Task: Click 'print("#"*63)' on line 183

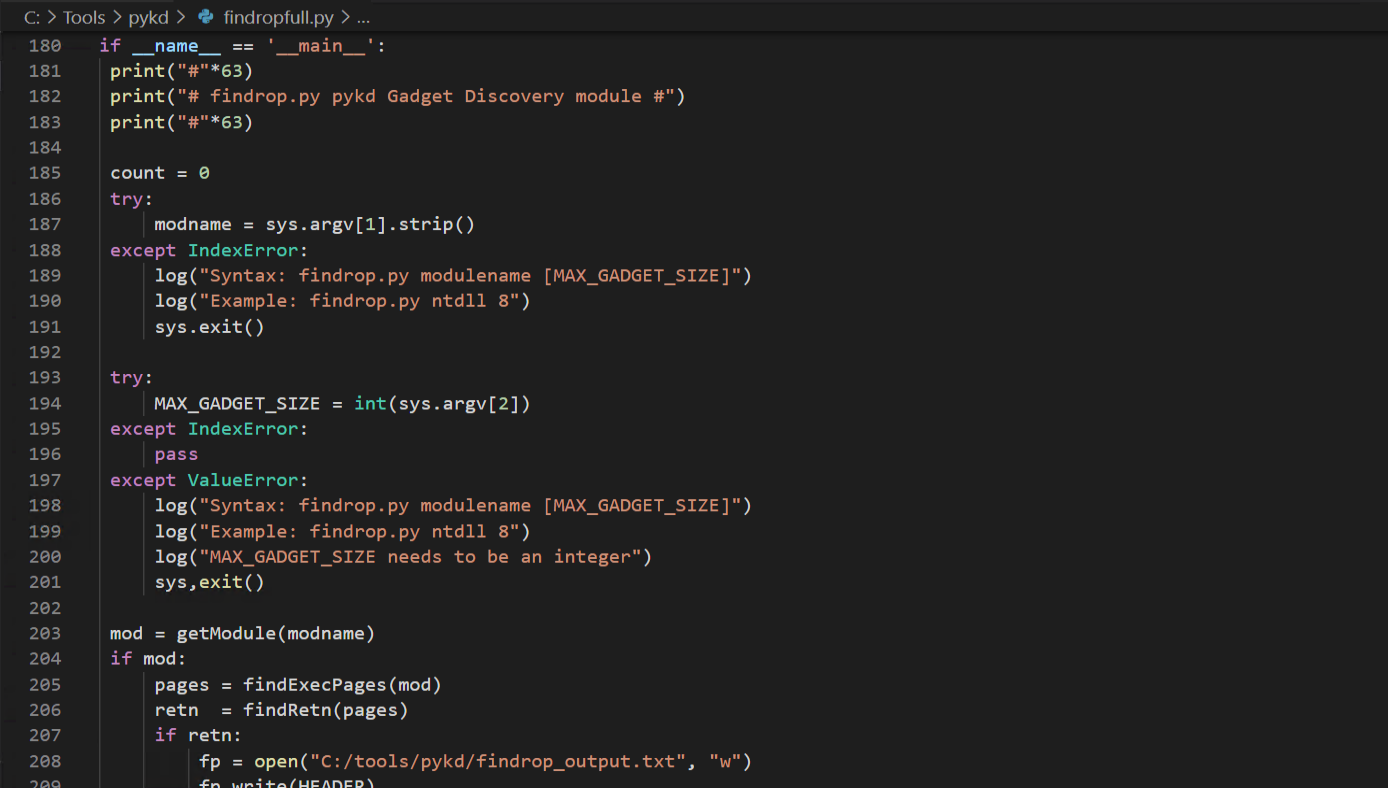Action: (182, 122)
